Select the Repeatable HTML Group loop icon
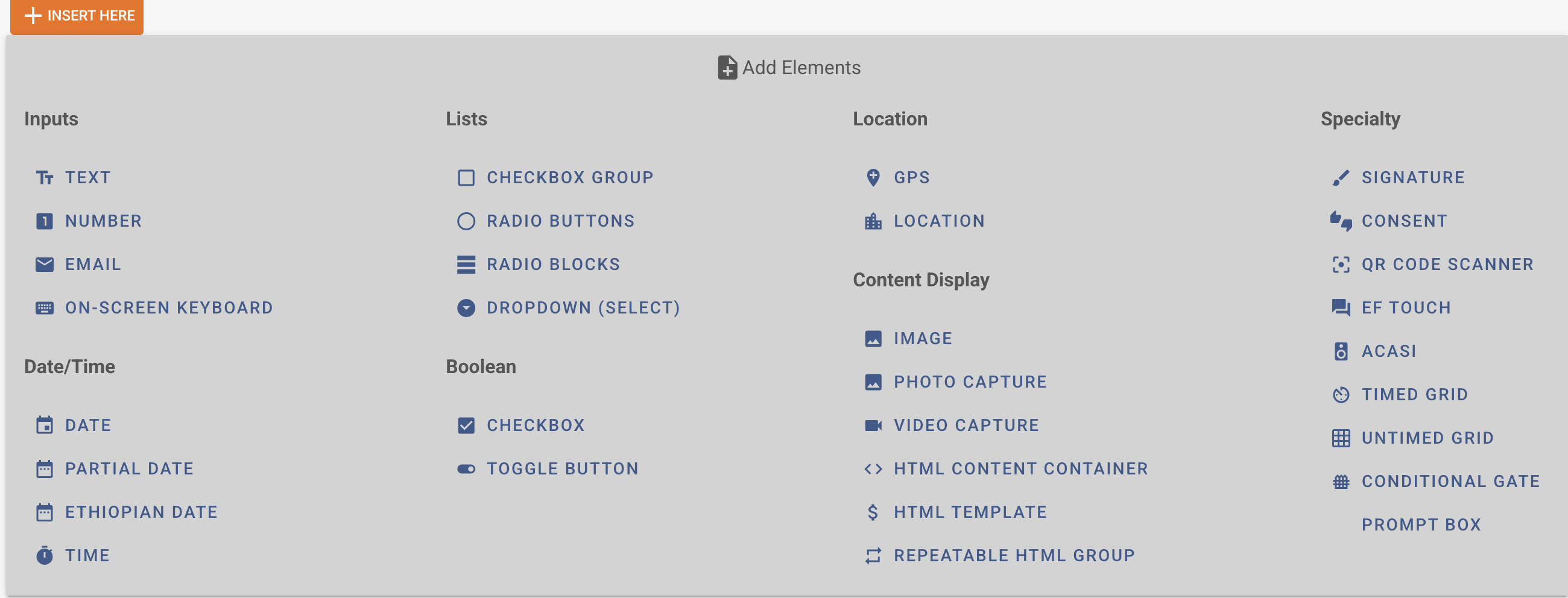 coord(873,555)
